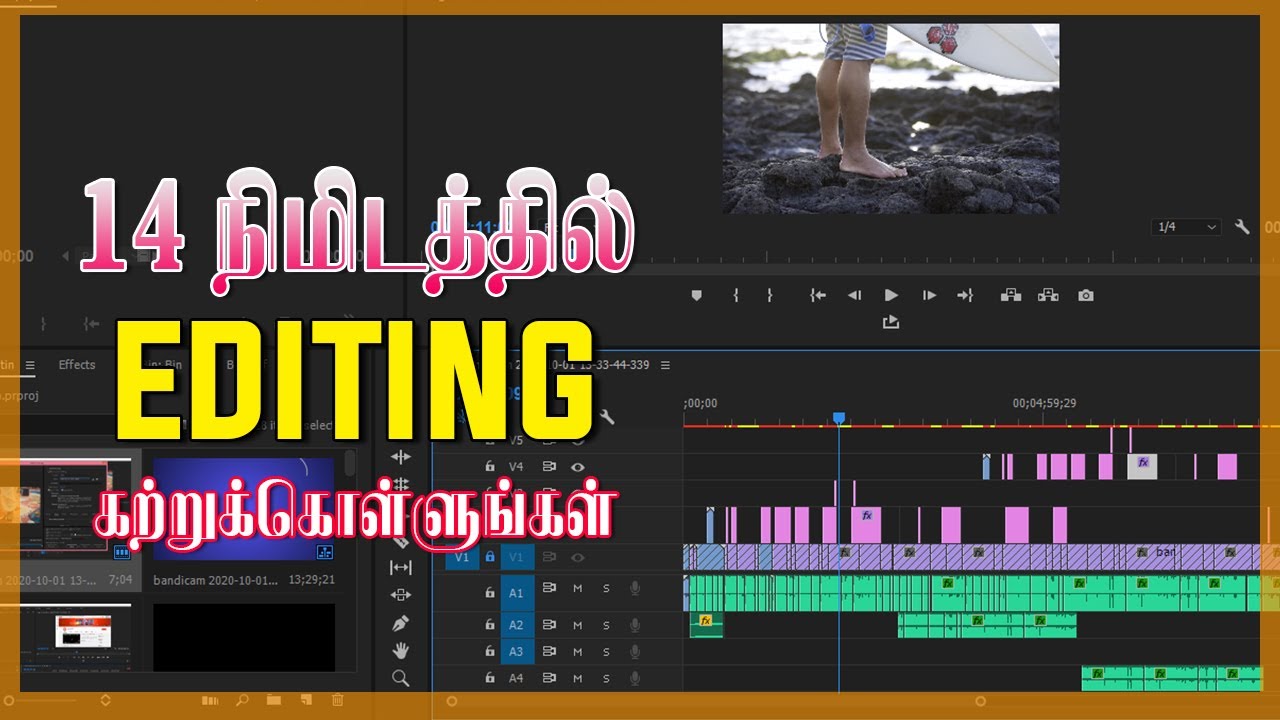Toggle V1 track targeting
Image resolution: width=1280 pixels, height=720 pixels.
click(x=517, y=557)
